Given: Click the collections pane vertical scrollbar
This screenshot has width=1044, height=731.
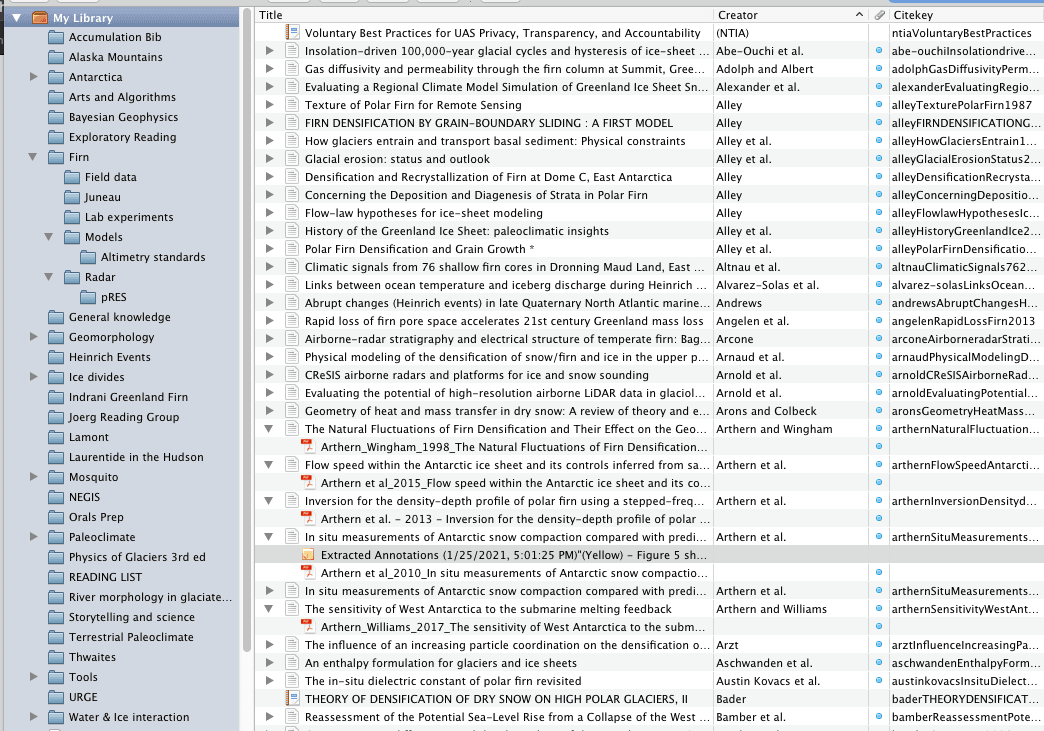Looking at the screenshot, I should [247, 300].
